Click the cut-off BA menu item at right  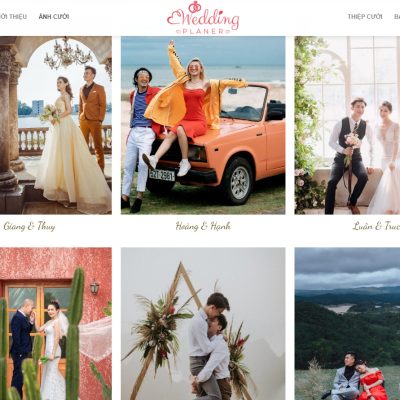[397, 16]
